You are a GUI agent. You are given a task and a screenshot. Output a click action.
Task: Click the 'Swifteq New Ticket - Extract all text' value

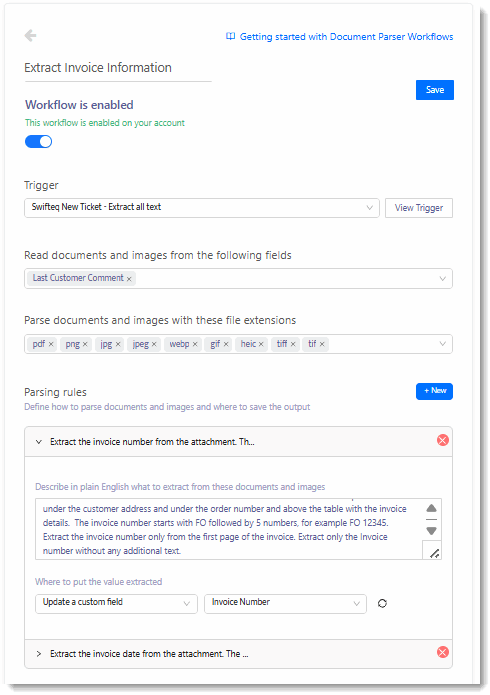[96, 207]
